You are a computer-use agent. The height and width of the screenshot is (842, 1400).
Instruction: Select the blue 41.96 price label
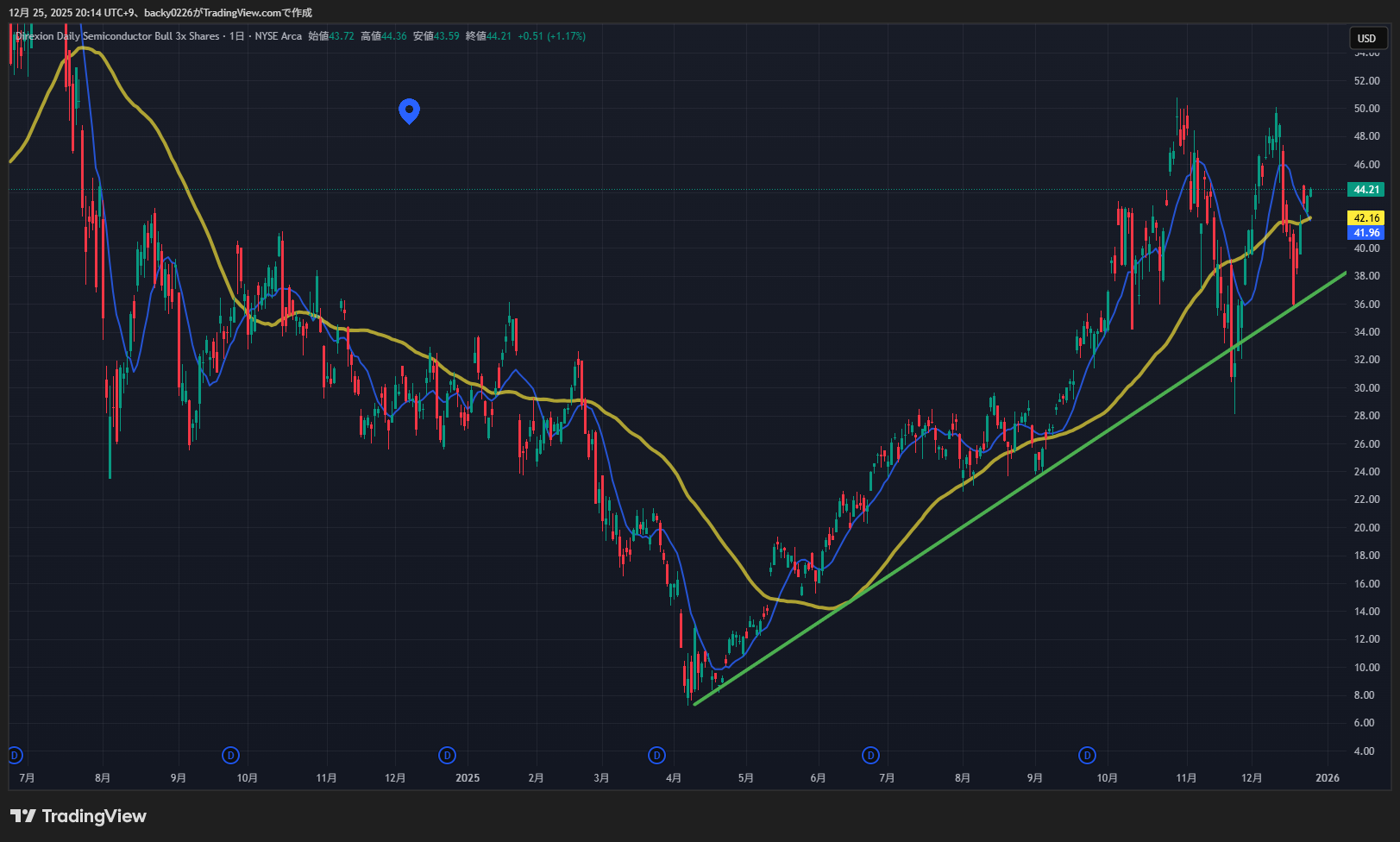coord(1365,233)
